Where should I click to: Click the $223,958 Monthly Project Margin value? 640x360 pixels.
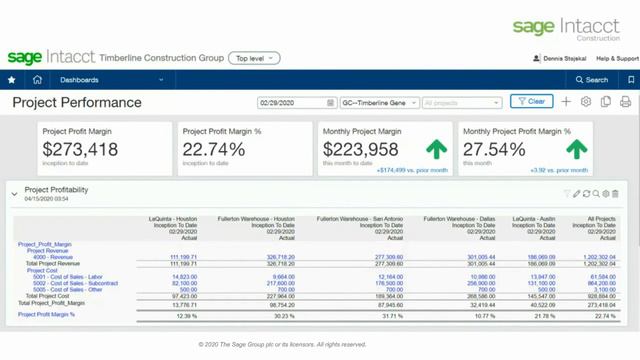click(x=360, y=149)
